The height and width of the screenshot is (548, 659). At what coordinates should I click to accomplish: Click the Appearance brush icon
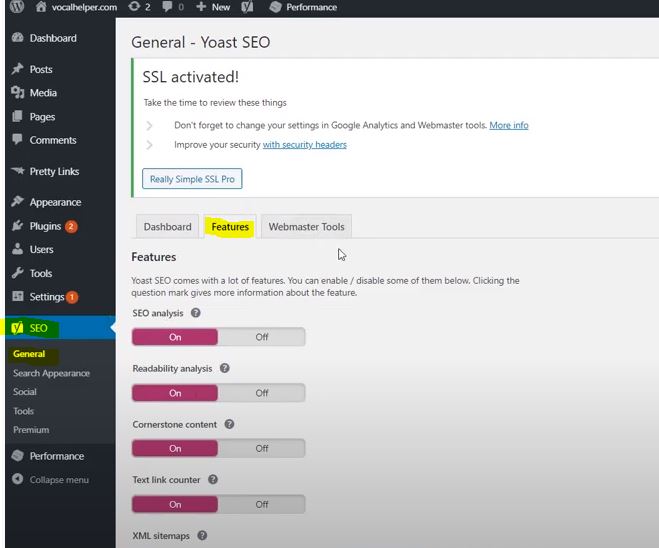click(18, 202)
